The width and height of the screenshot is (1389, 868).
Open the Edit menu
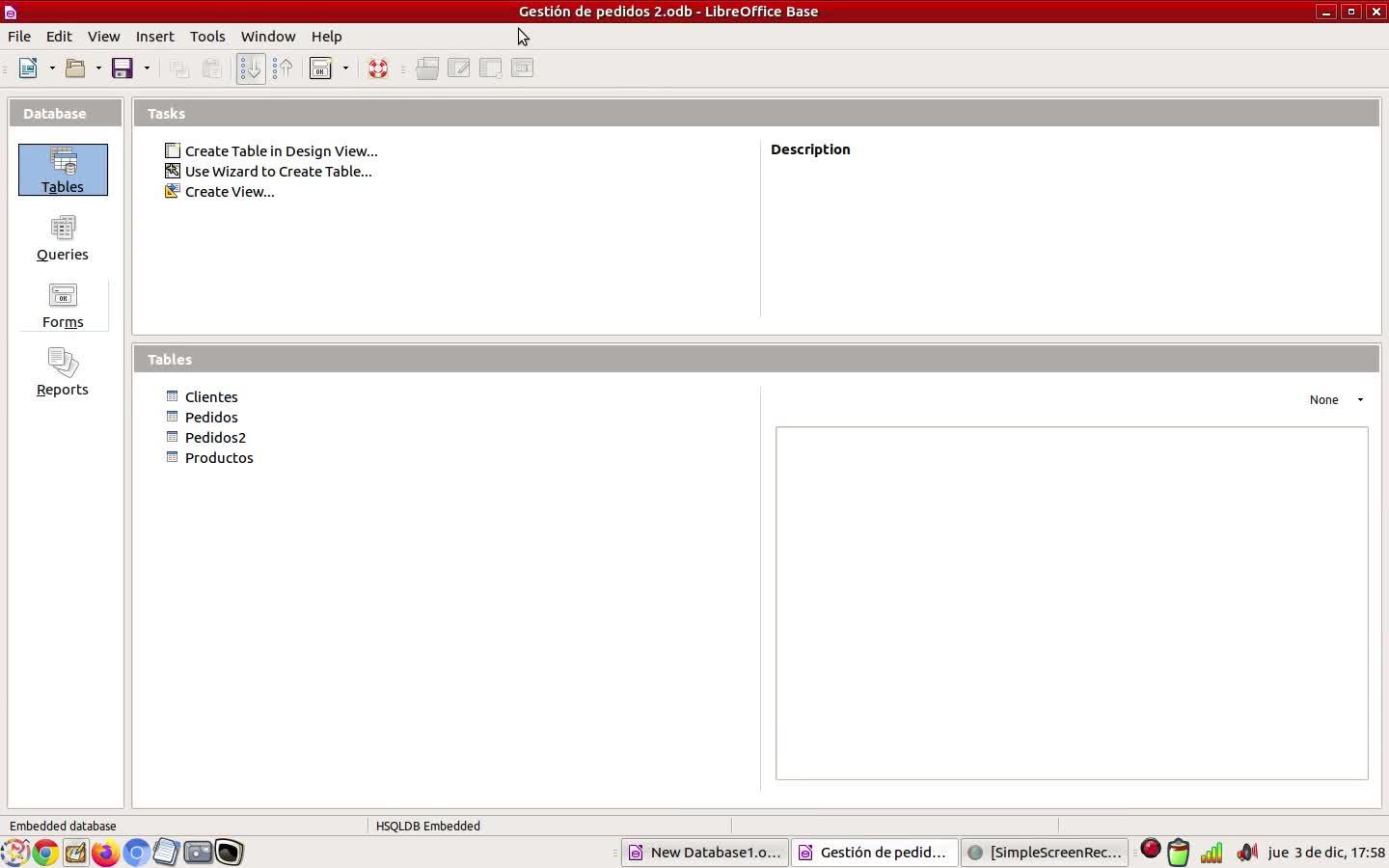(59, 37)
